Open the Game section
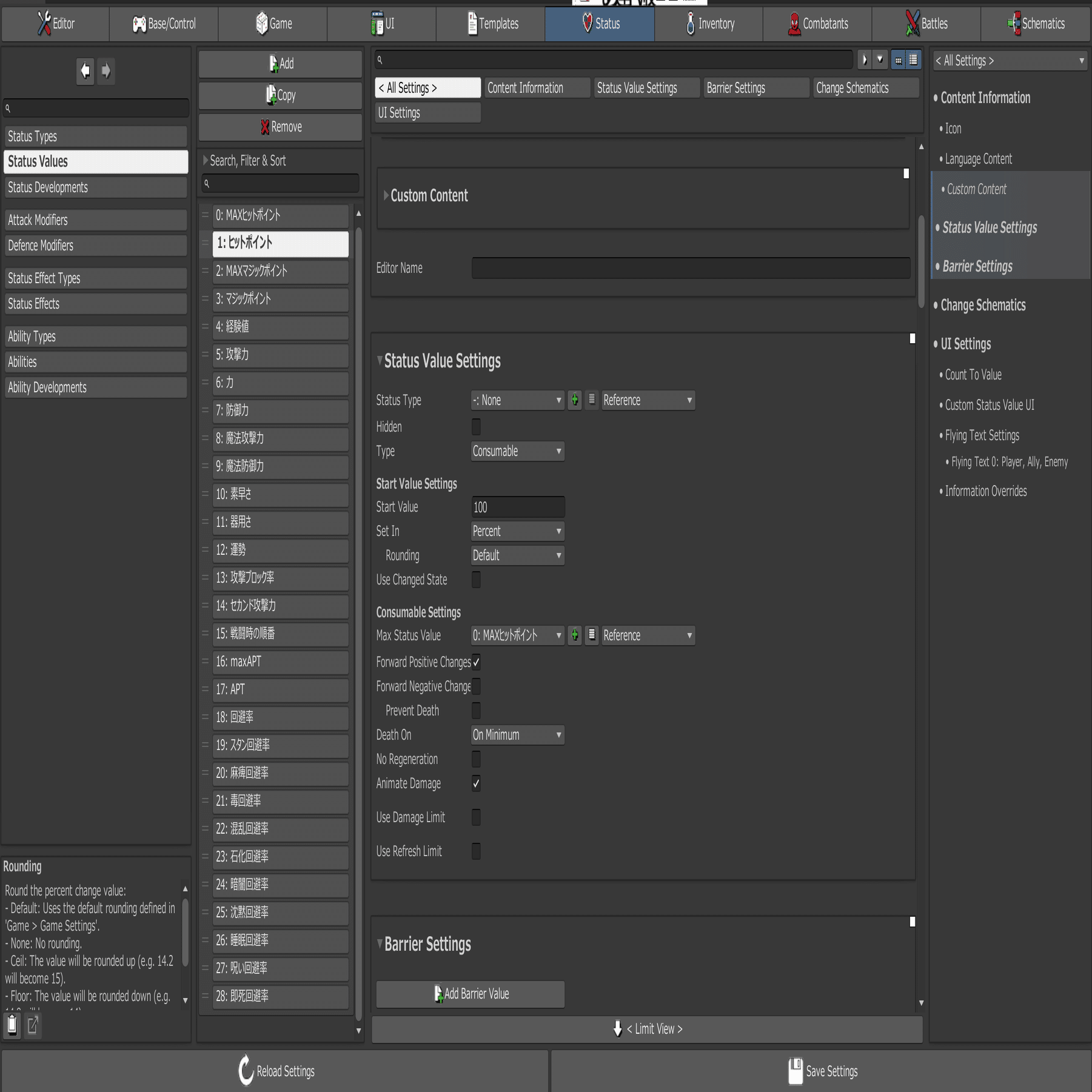 pos(273,24)
